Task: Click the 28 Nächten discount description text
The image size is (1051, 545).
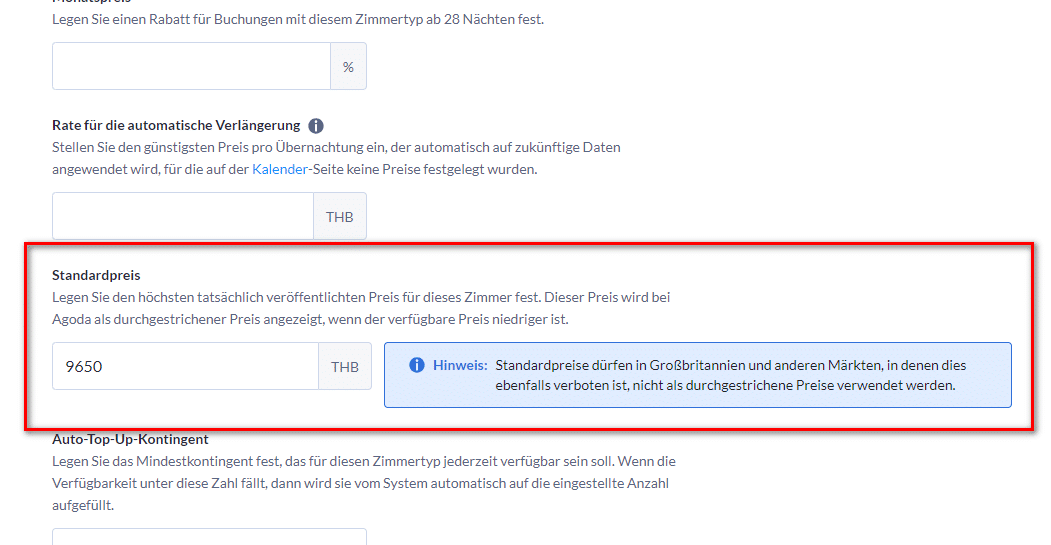Action: 298,19
